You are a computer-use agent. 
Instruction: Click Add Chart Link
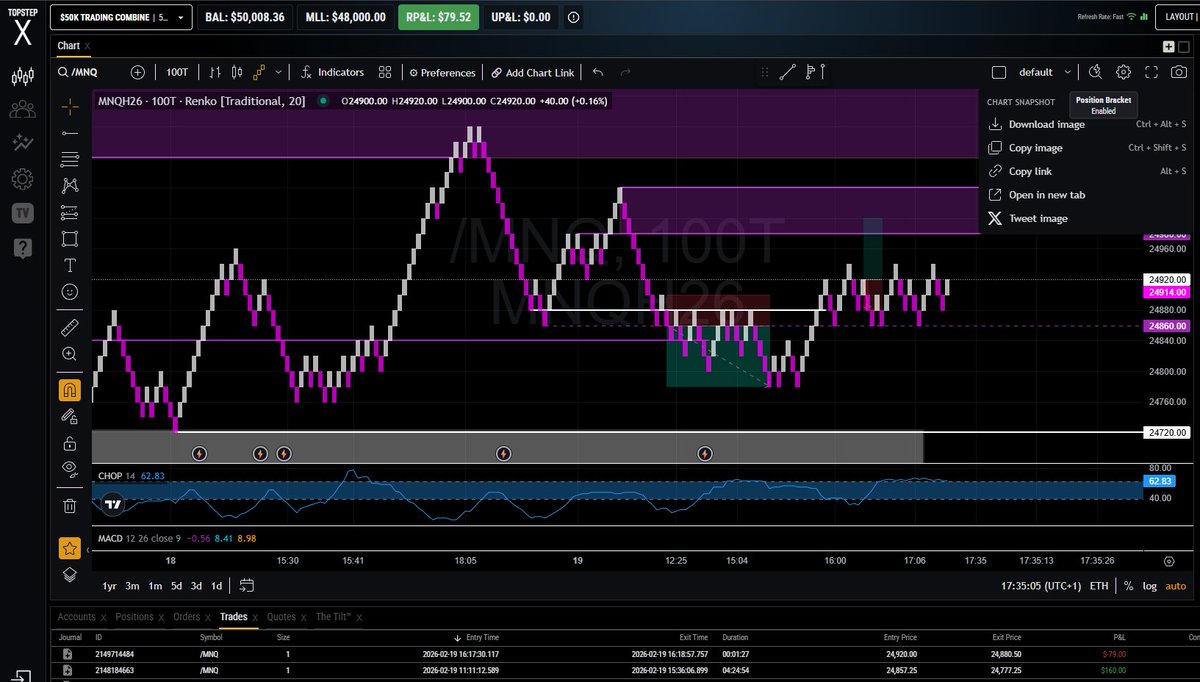pyautogui.click(x=533, y=72)
